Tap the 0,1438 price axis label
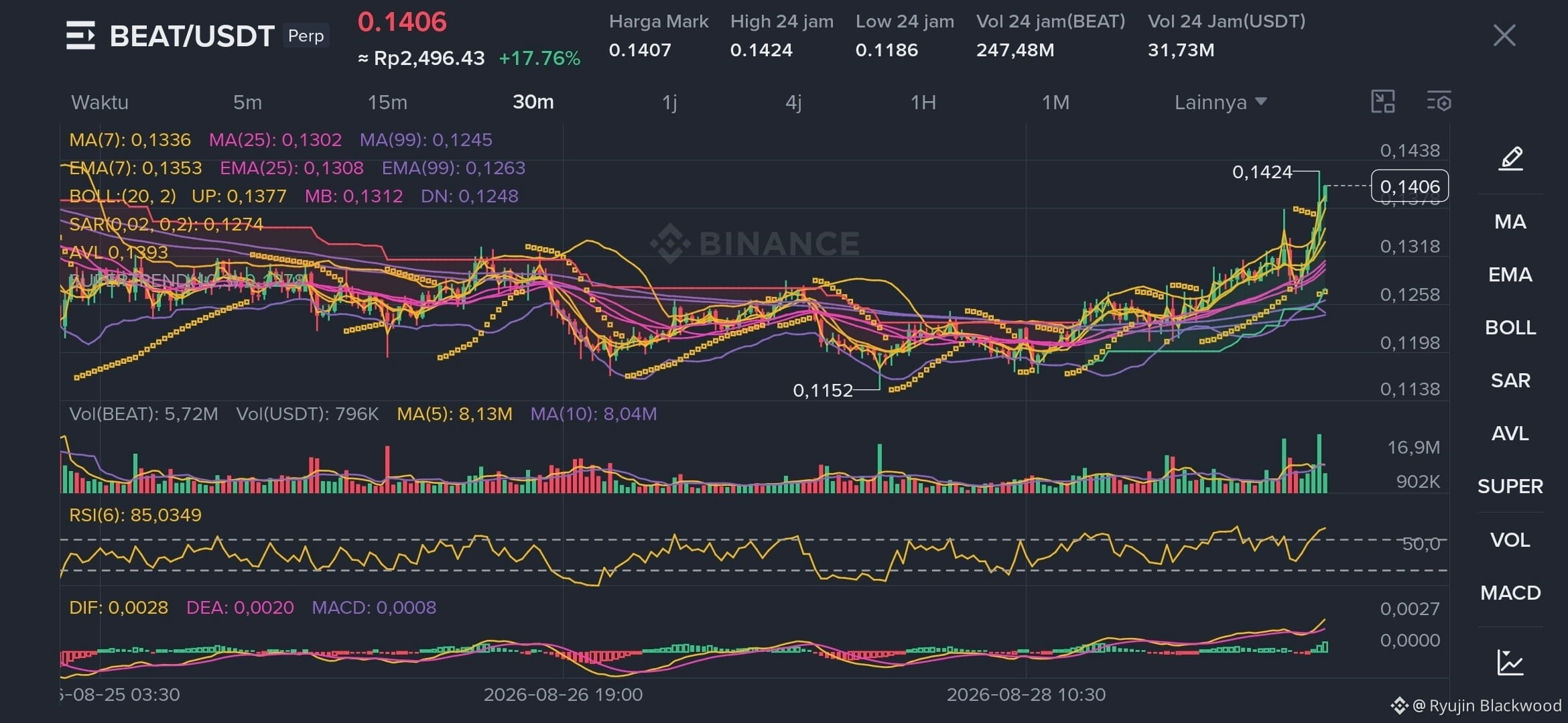 point(1410,151)
